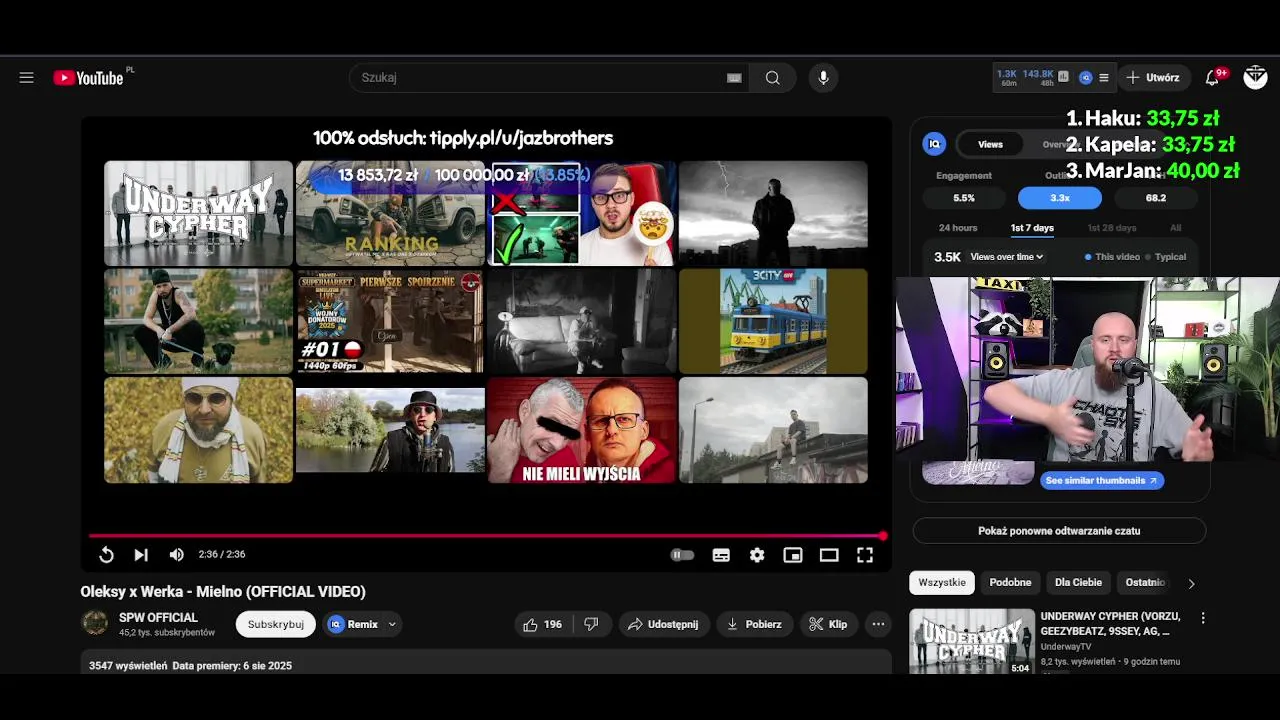Open more actions three-dot menu under video

click(878, 624)
